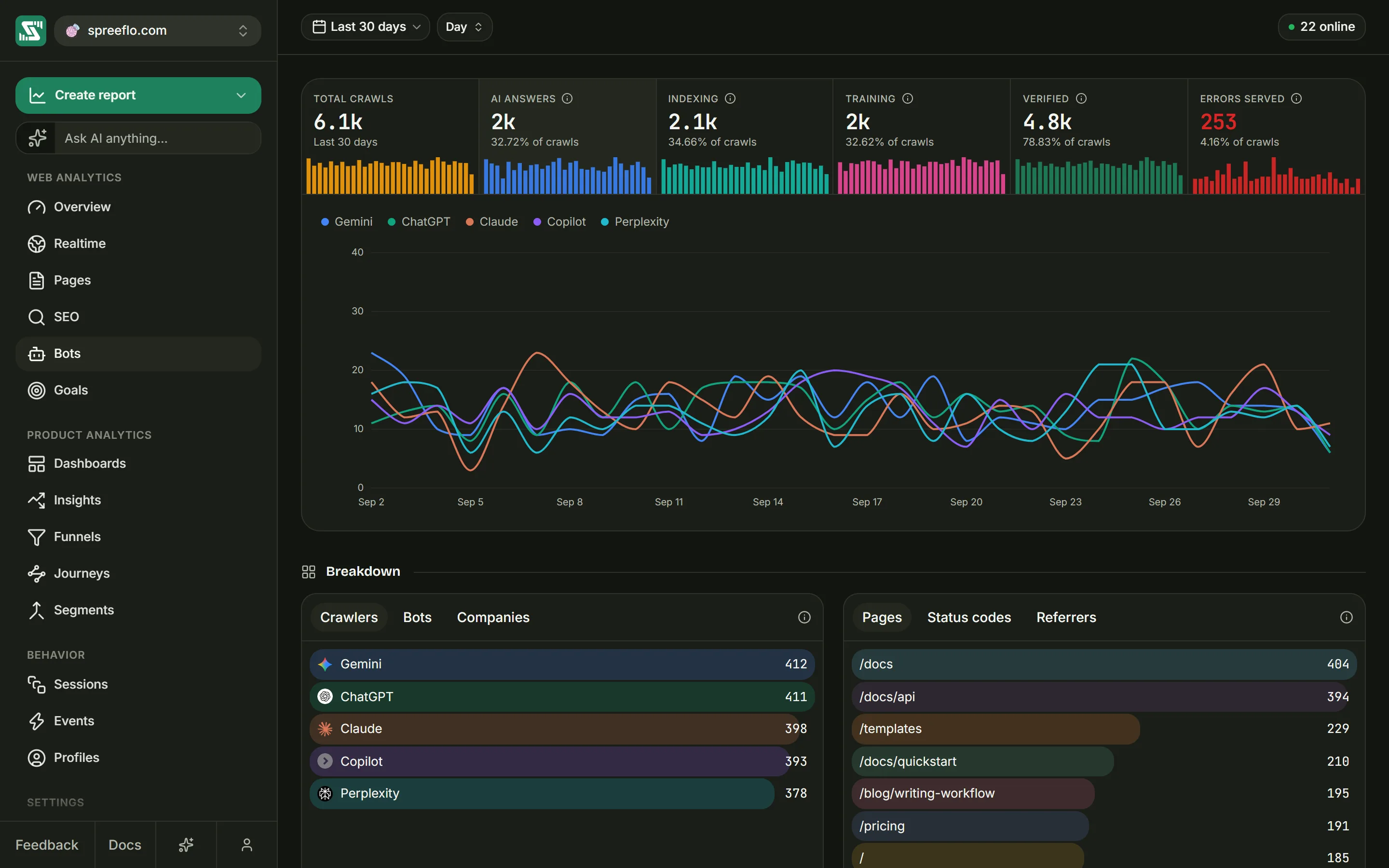Open Dashboards in Product Analytics
The height and width of the screenshot is (868, 1389).
pyautogui.click(x=138, y=463)
